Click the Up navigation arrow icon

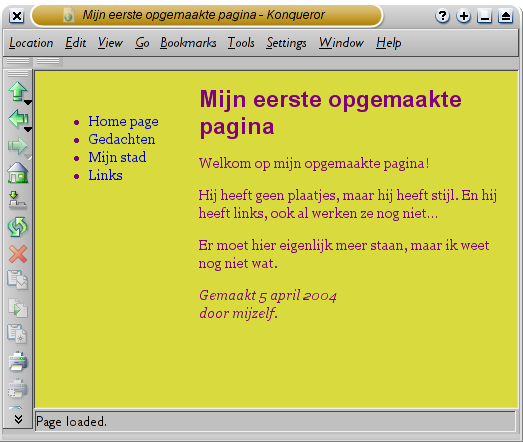point(17,91)
